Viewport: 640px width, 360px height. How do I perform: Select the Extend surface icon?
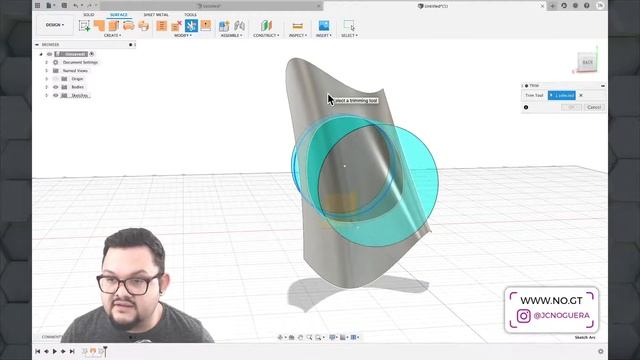click(x=206, y=26)
